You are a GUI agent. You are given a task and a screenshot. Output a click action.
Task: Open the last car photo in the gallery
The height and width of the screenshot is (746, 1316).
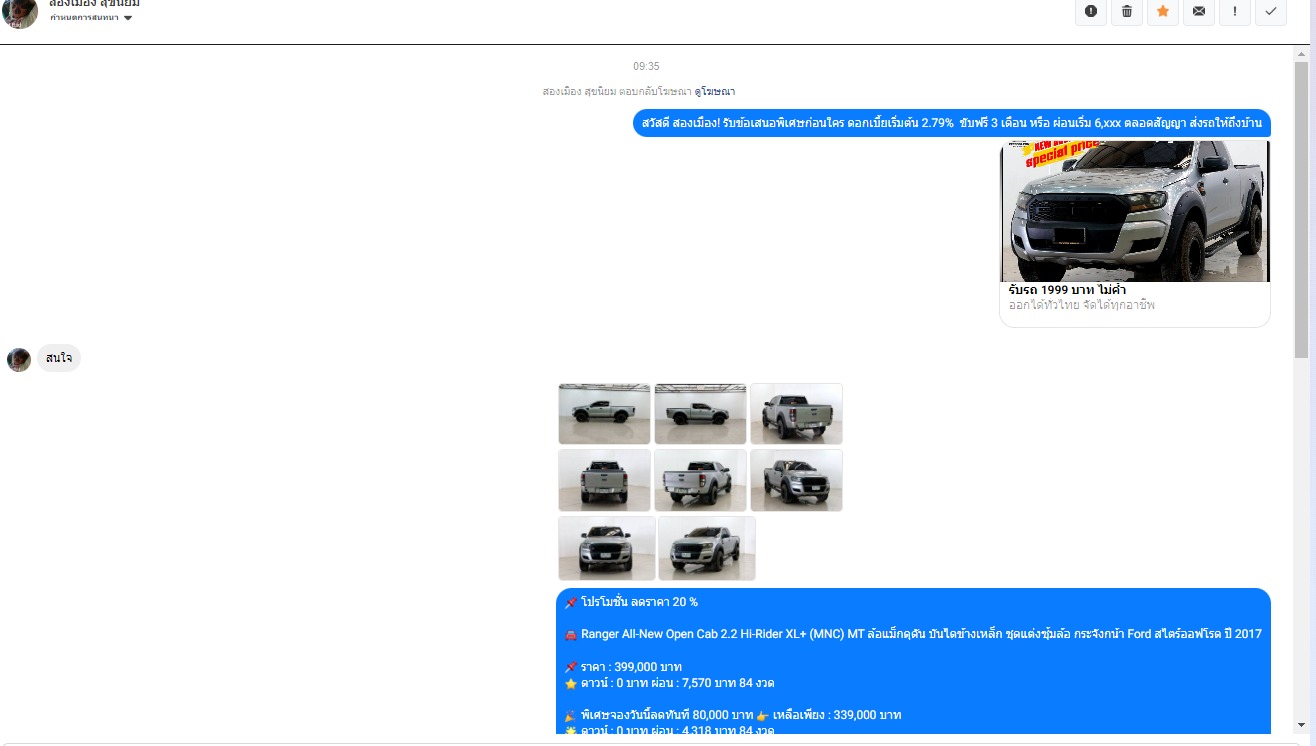(x=707, y=548)
